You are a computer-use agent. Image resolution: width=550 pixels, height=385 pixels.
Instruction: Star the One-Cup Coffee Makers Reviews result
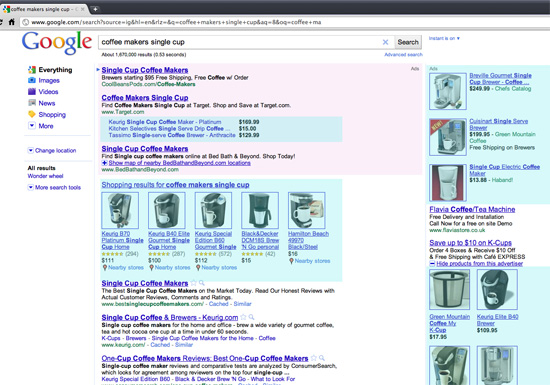pyautogui.click(x=314, y=358)
